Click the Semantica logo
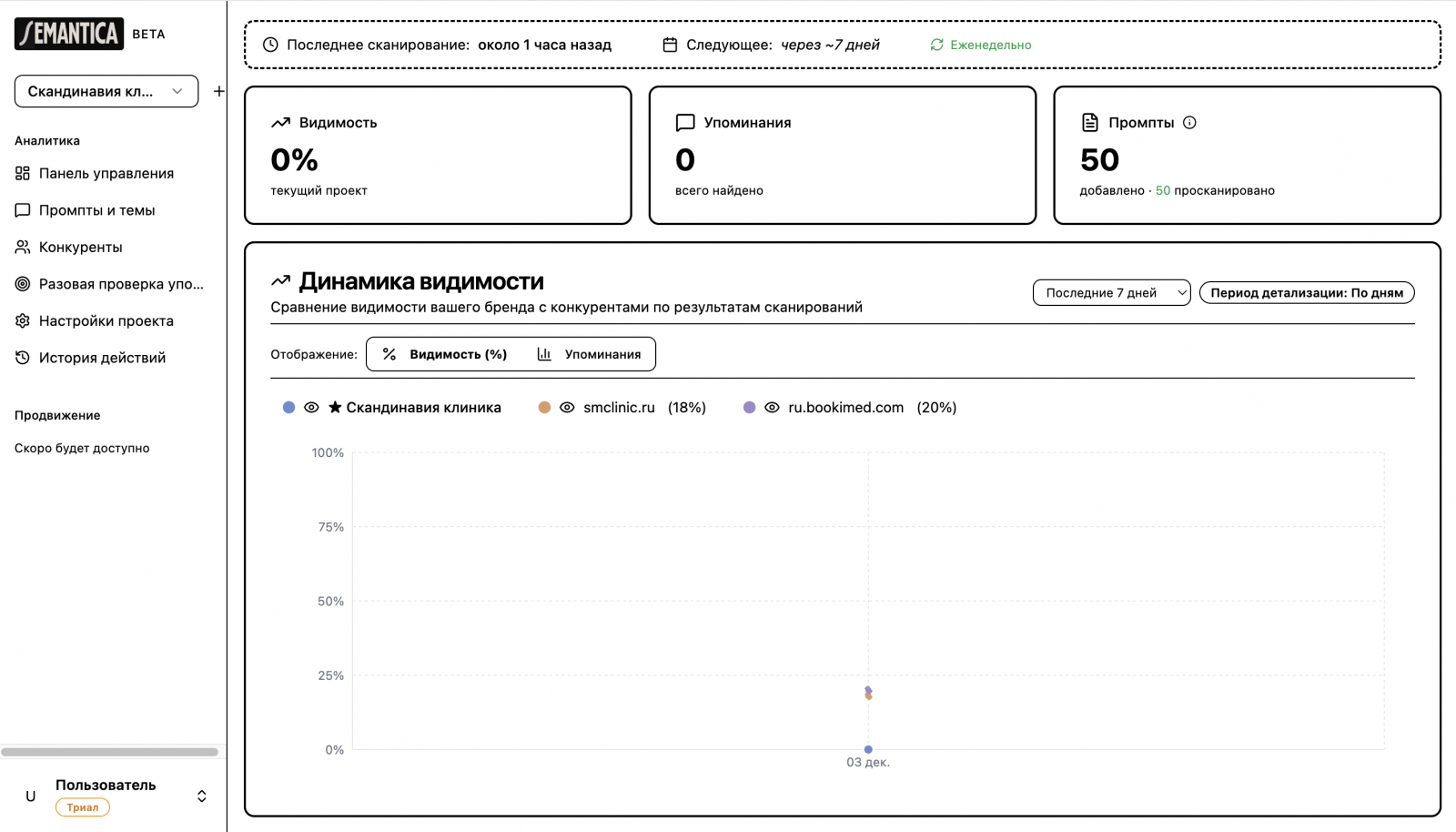Viewport: 1456px width, 832px height. coord(69,34)
